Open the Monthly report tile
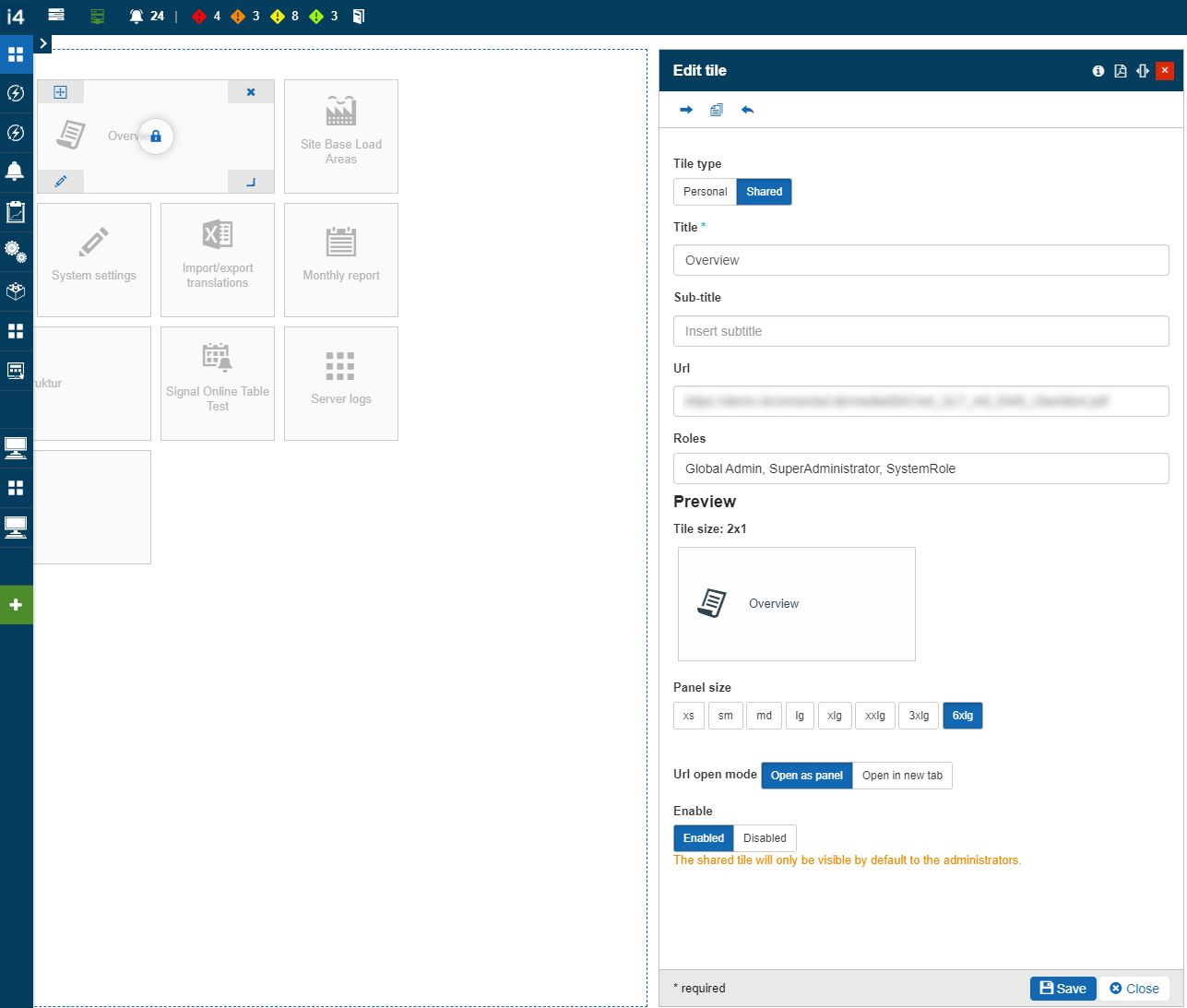The image size is (1187, 1008). [x=341, y=259]
